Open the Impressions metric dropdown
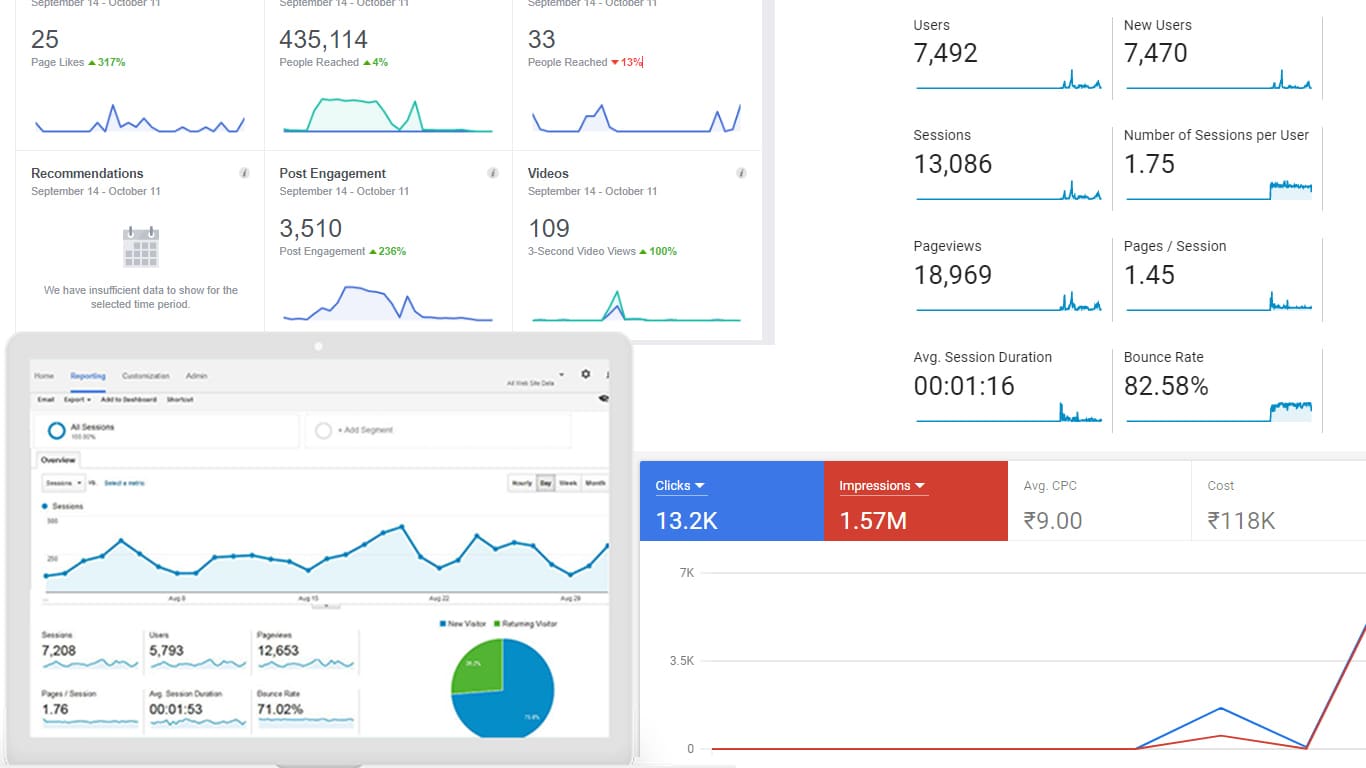1366x768 pixels. (x=883, y=486)
